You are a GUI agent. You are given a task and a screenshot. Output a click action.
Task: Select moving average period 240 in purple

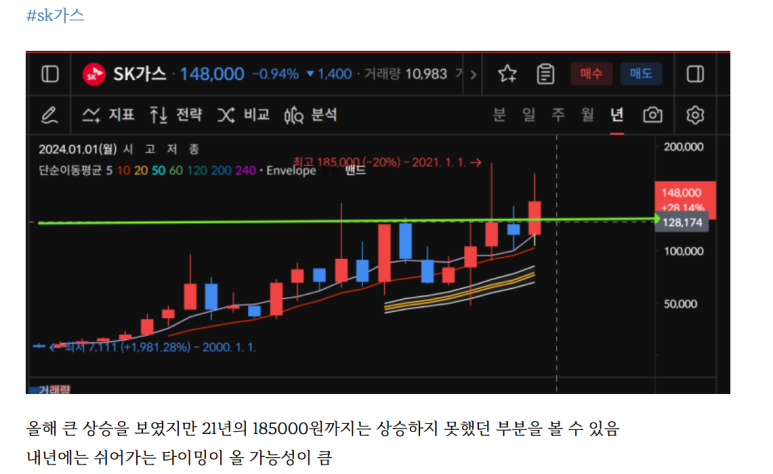(246, 171)
